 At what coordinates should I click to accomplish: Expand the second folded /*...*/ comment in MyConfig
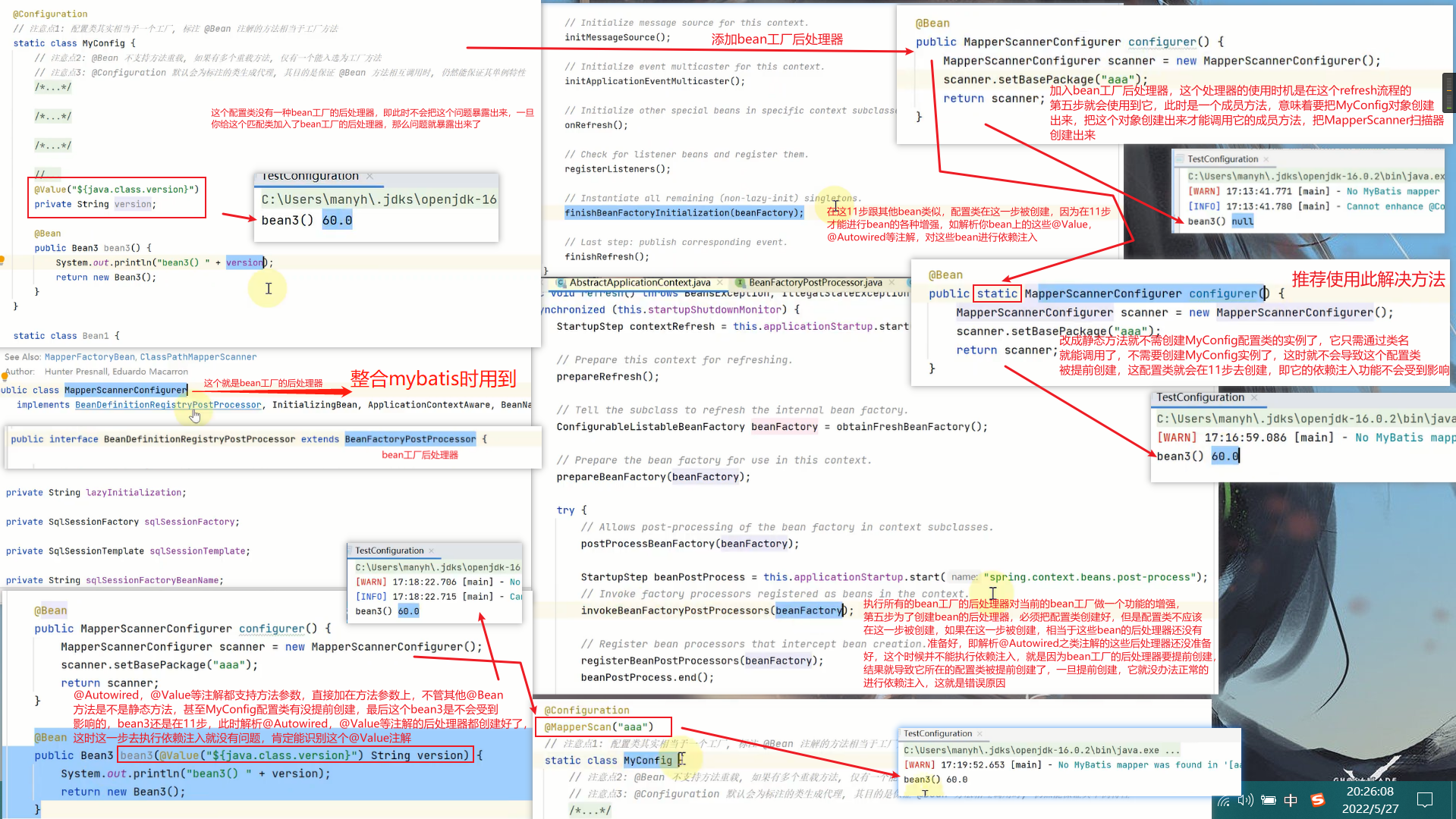[x=53, y=117]
